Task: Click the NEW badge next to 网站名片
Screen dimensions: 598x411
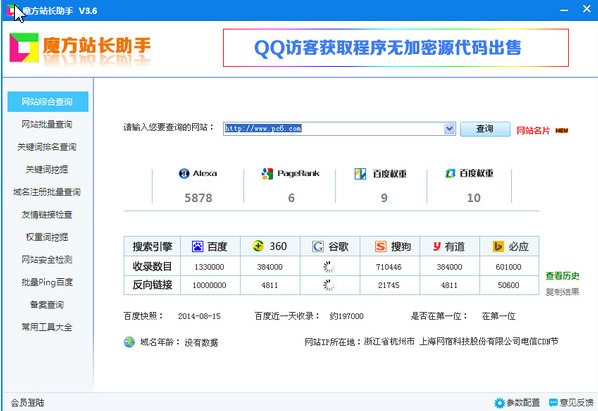Action: click(x=561, y=131)
